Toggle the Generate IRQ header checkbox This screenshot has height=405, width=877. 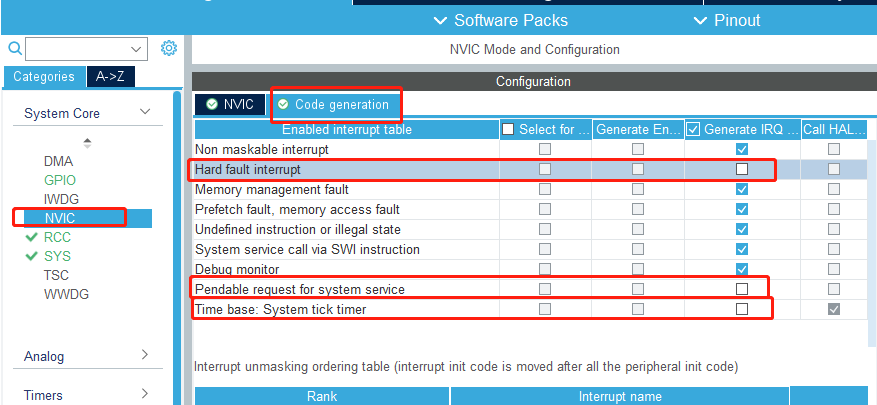(x=693, y=129)
